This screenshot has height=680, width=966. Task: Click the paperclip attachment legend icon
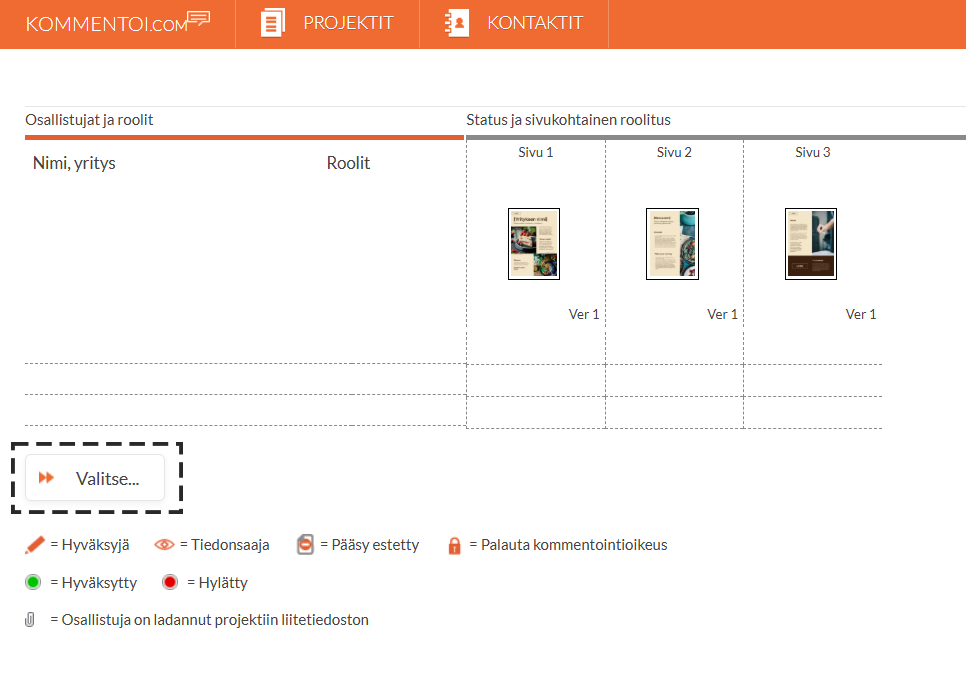(x=30, y=620)
